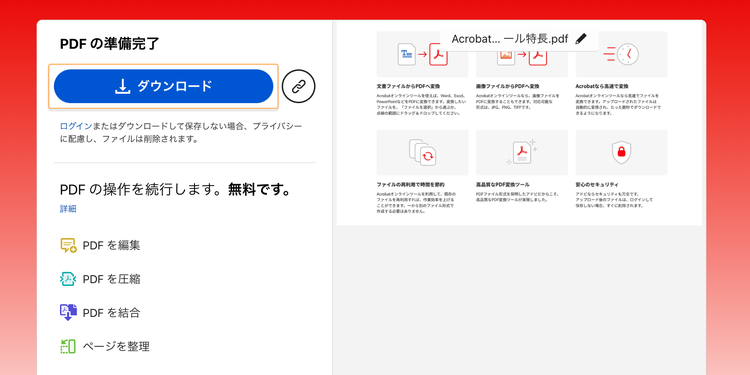Viewport: 750px width, 375px height.
Task: Click the file name Acrobat… ール特長.pdf
Action: (x=509, y=39)
